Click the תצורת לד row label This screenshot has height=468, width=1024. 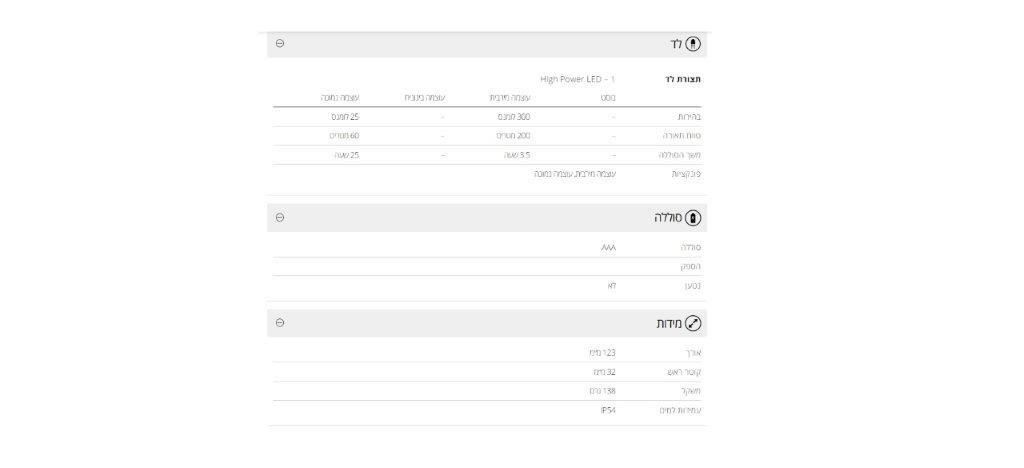point(683,80)
